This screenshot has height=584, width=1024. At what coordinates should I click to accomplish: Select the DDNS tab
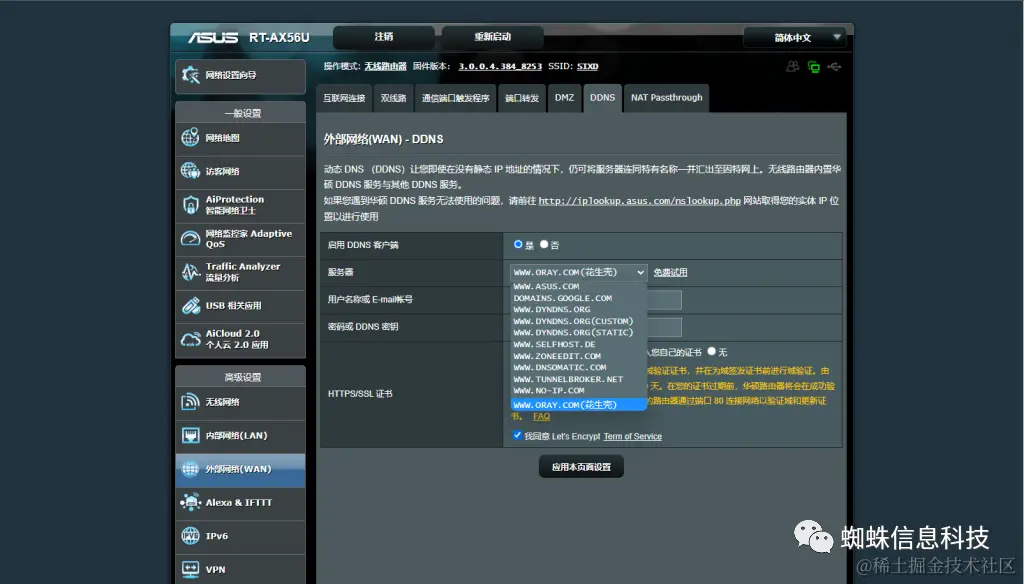pyautogui.click(x=602, y=98)
